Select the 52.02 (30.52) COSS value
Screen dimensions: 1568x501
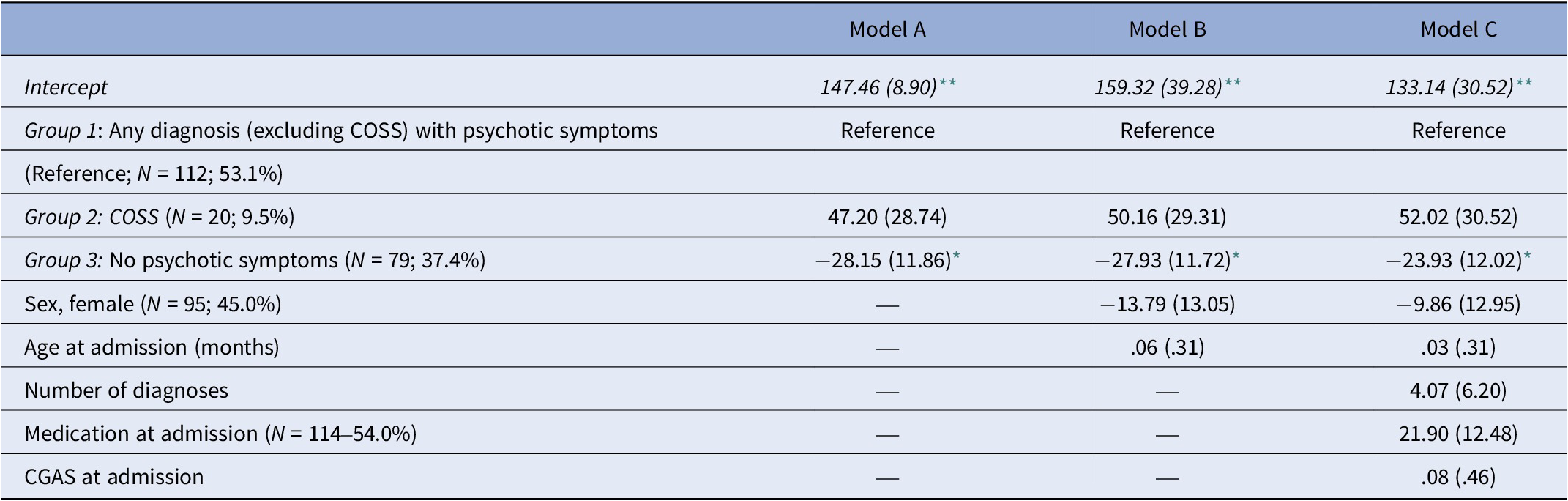point(1458,217)
